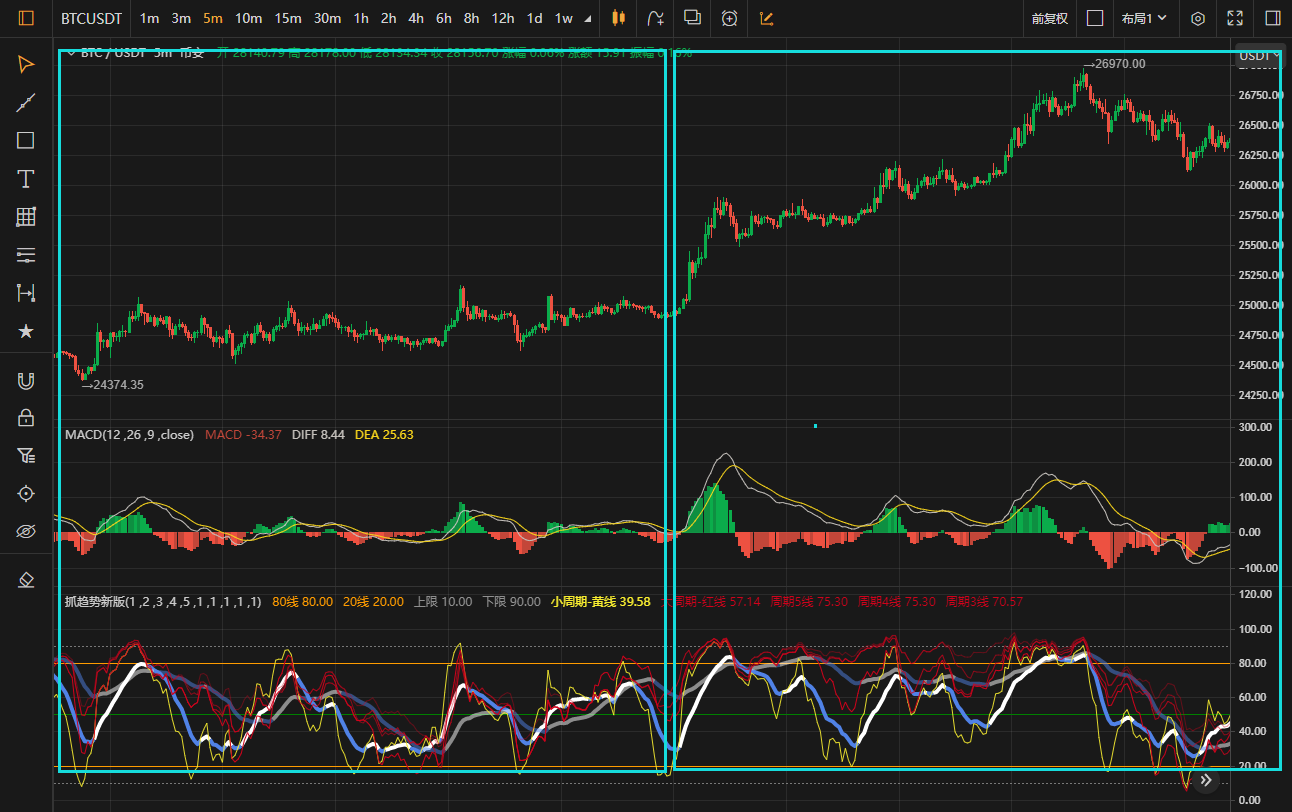
Task: Pick the text annotation tool
Action: [26, 179]
